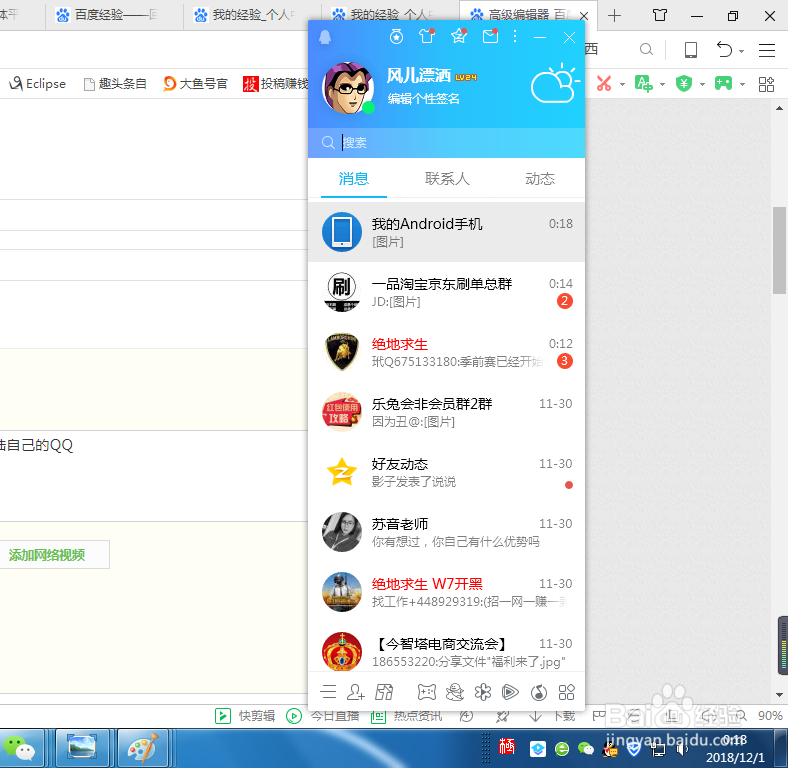Viewport: 788px width, 768px height.
Task: Click 快剪辑 in browser status bar
Action: point(245,715)
